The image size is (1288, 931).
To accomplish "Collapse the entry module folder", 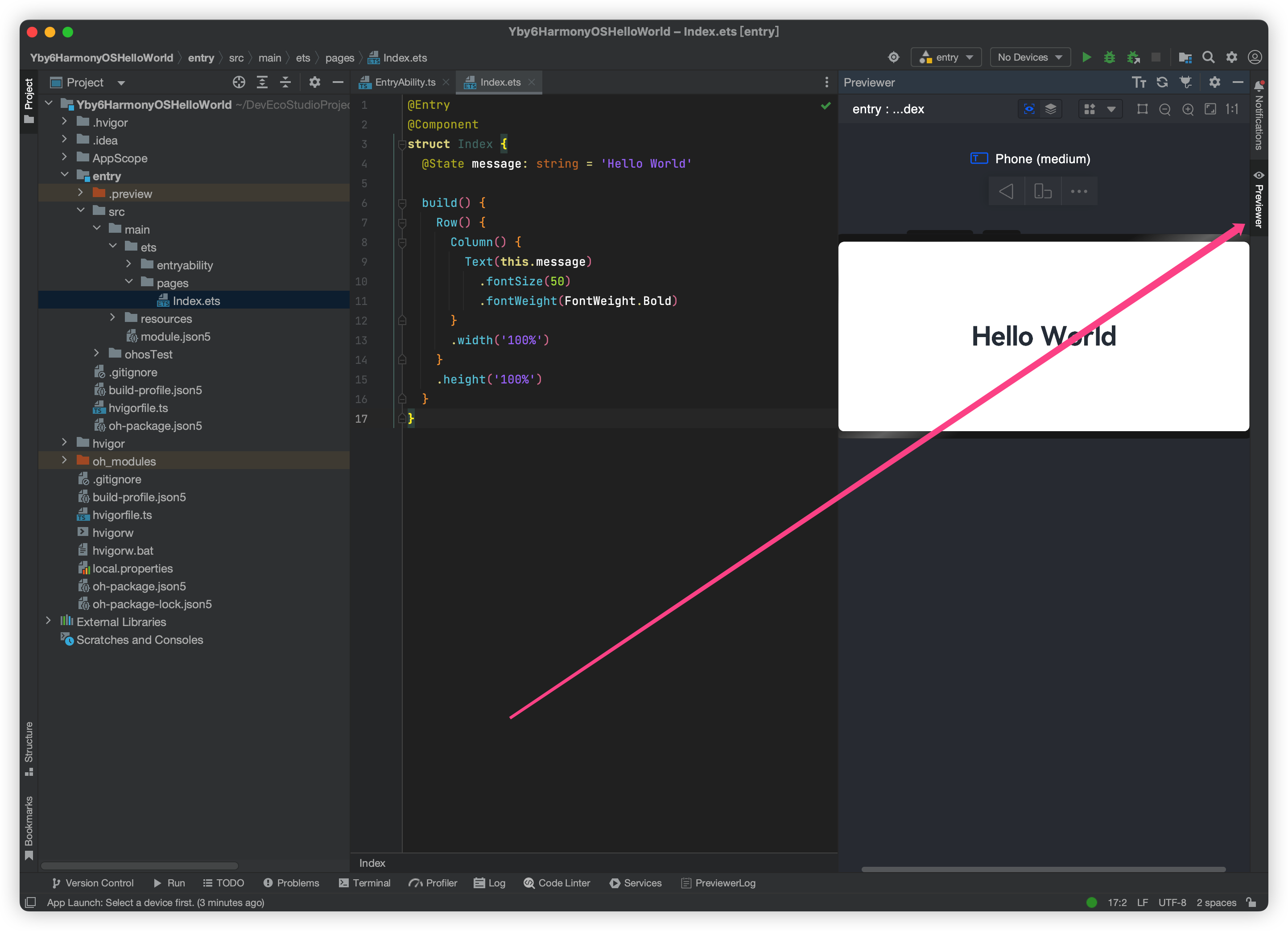I will [x=65, y=175].
